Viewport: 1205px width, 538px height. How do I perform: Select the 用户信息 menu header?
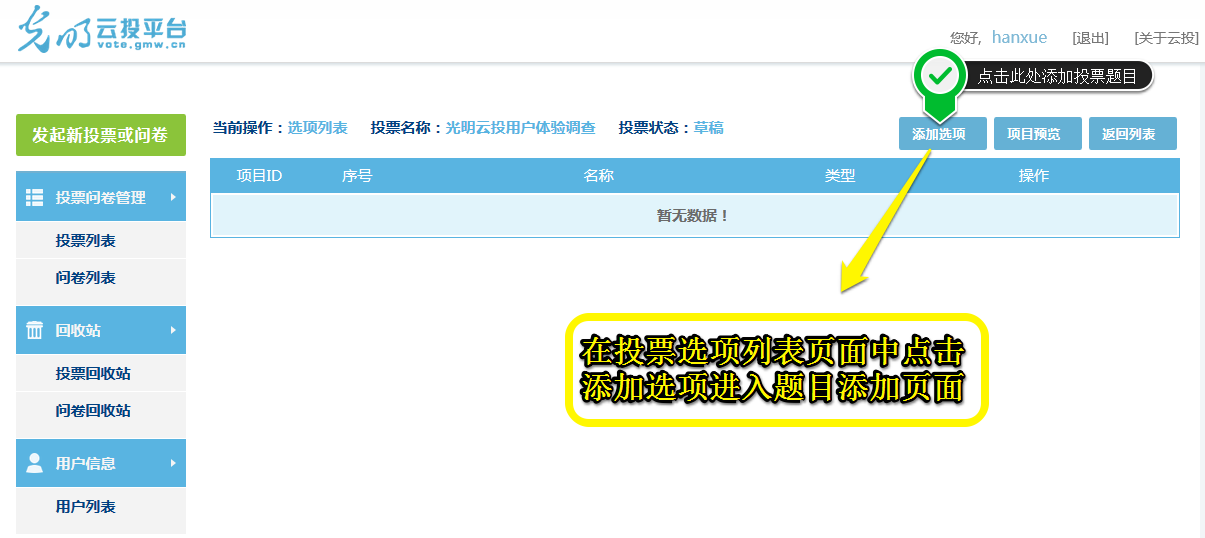click(101, 463)
